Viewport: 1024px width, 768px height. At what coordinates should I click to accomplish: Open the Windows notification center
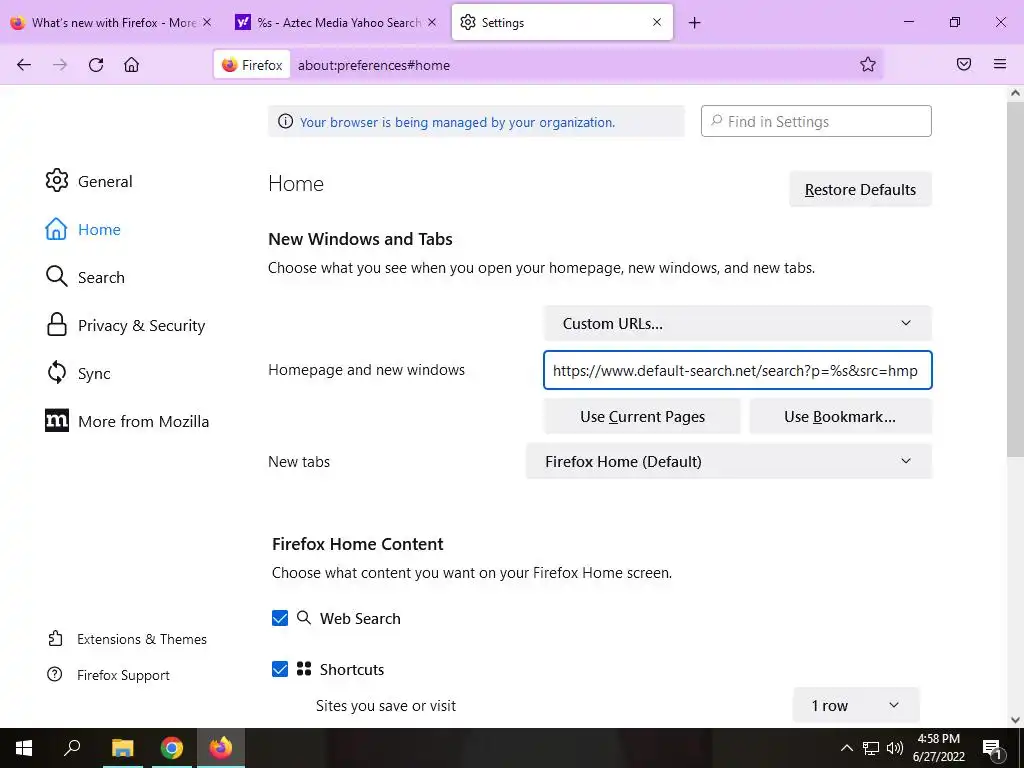(x=992, y=748)
